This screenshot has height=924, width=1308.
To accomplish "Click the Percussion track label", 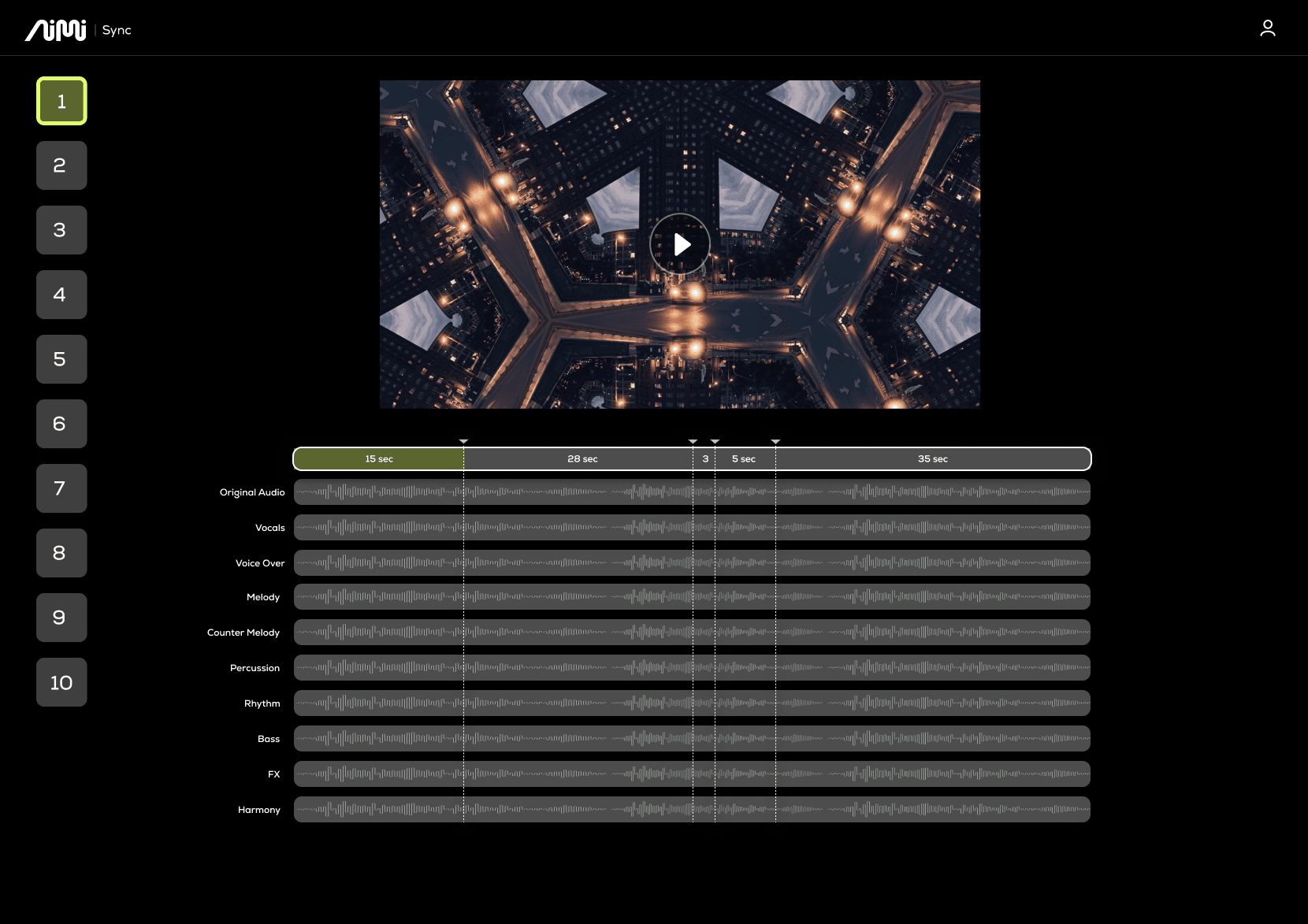I will pos(255,668).
